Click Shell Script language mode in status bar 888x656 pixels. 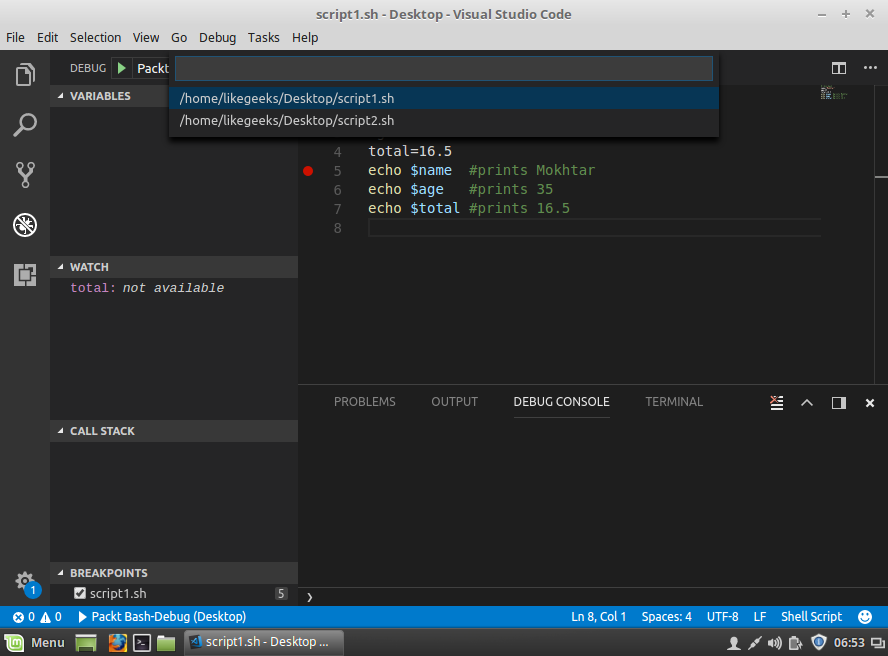(x=811, y=617)
